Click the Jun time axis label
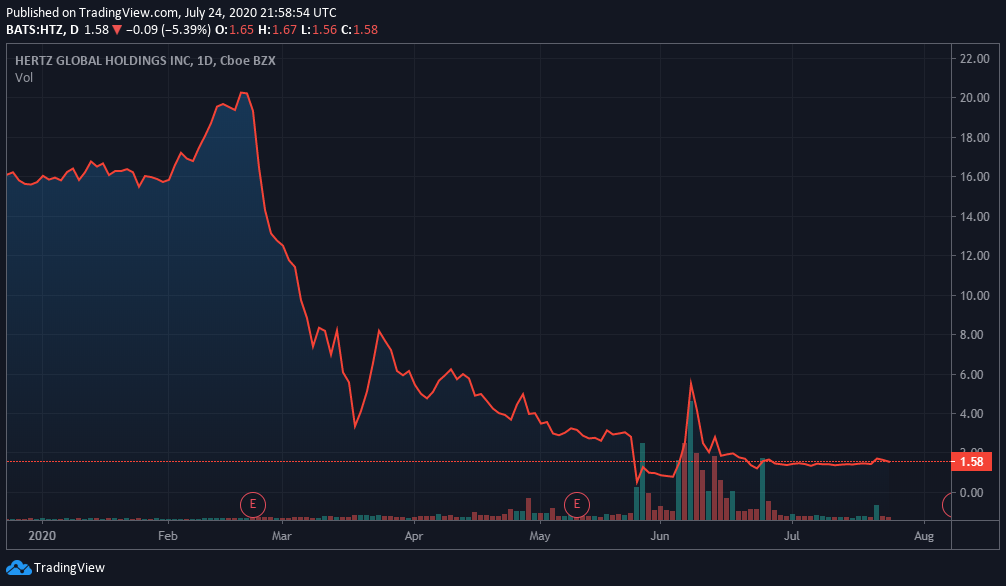This screenshot has height=586, width=1006. coord(660,535)
